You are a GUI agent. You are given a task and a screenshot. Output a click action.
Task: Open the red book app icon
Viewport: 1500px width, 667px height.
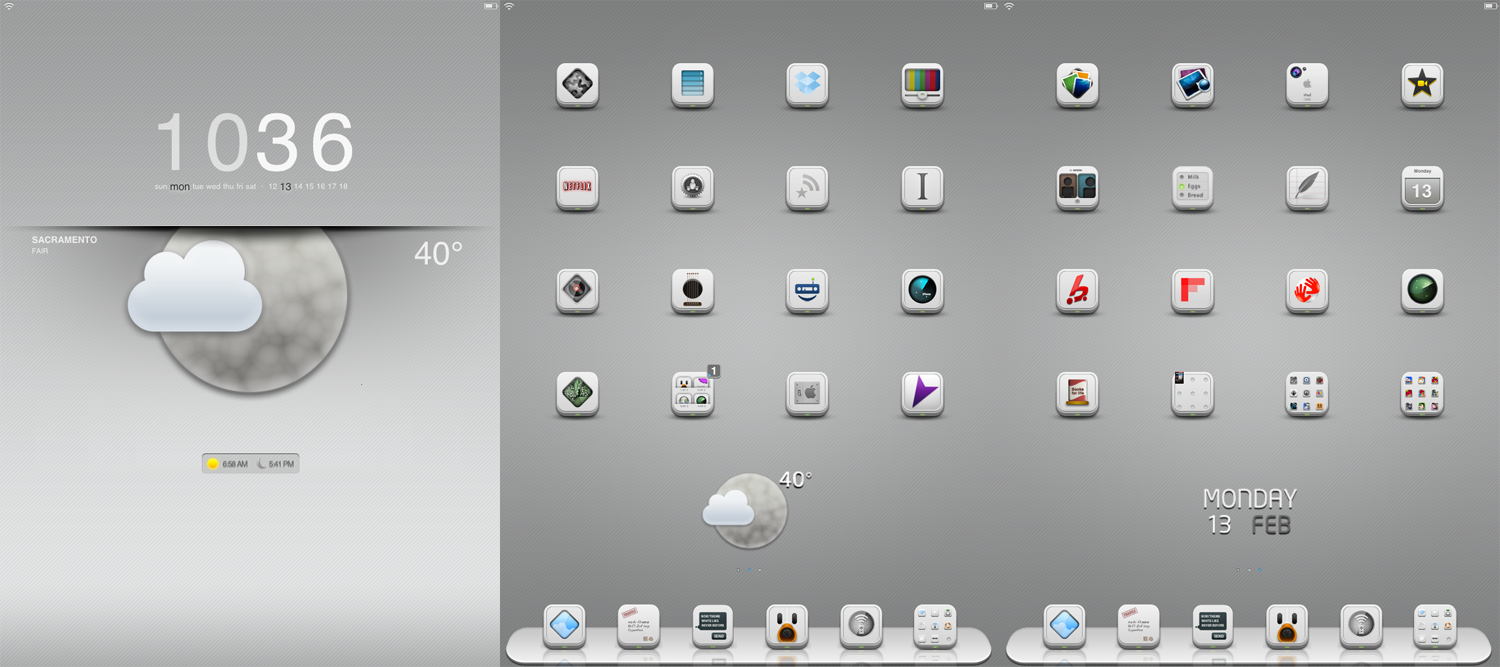pos(1077,394)
